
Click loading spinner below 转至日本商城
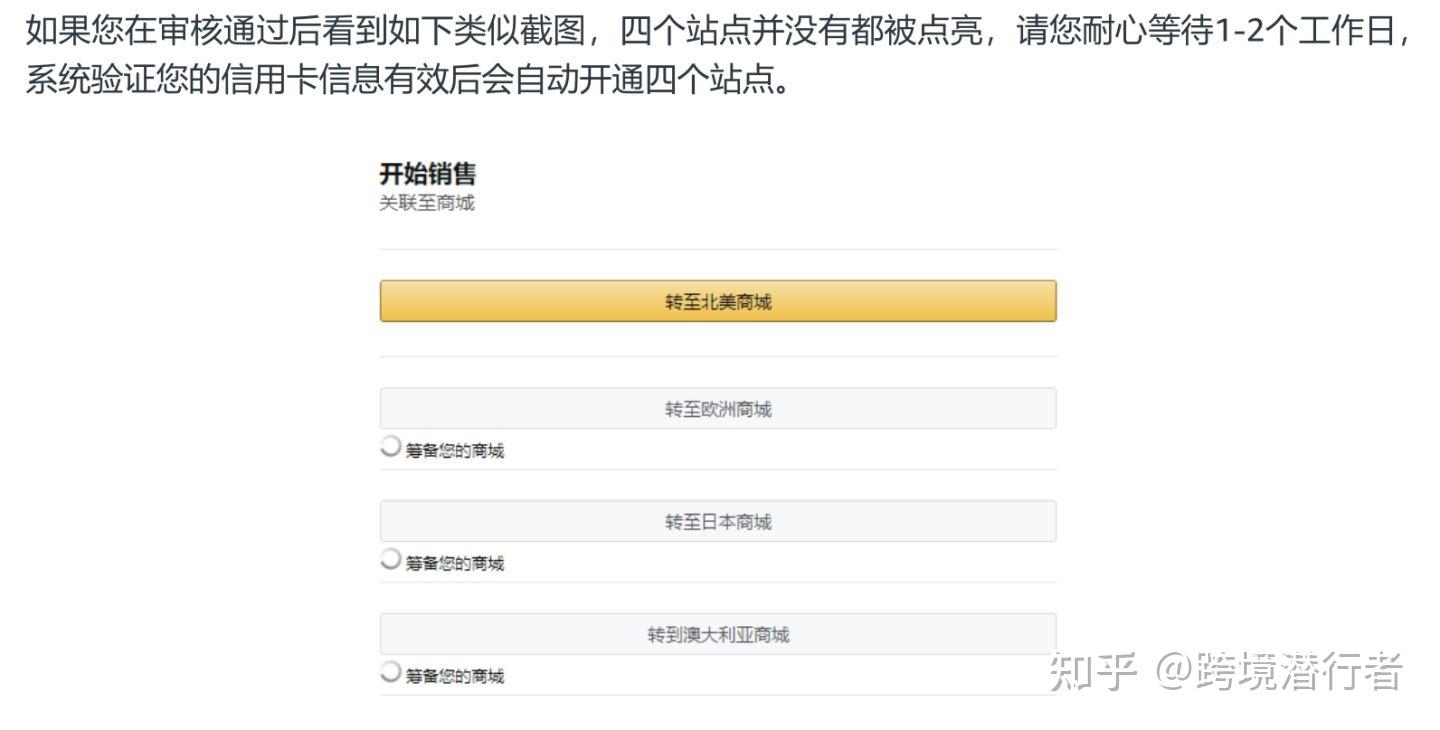[x=391, y=560]
